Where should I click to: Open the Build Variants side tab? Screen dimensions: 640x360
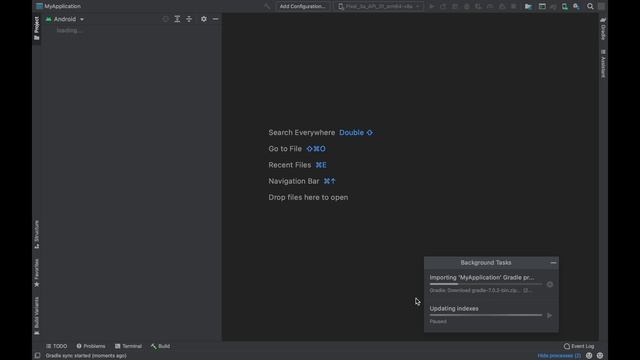click(37, 316)
